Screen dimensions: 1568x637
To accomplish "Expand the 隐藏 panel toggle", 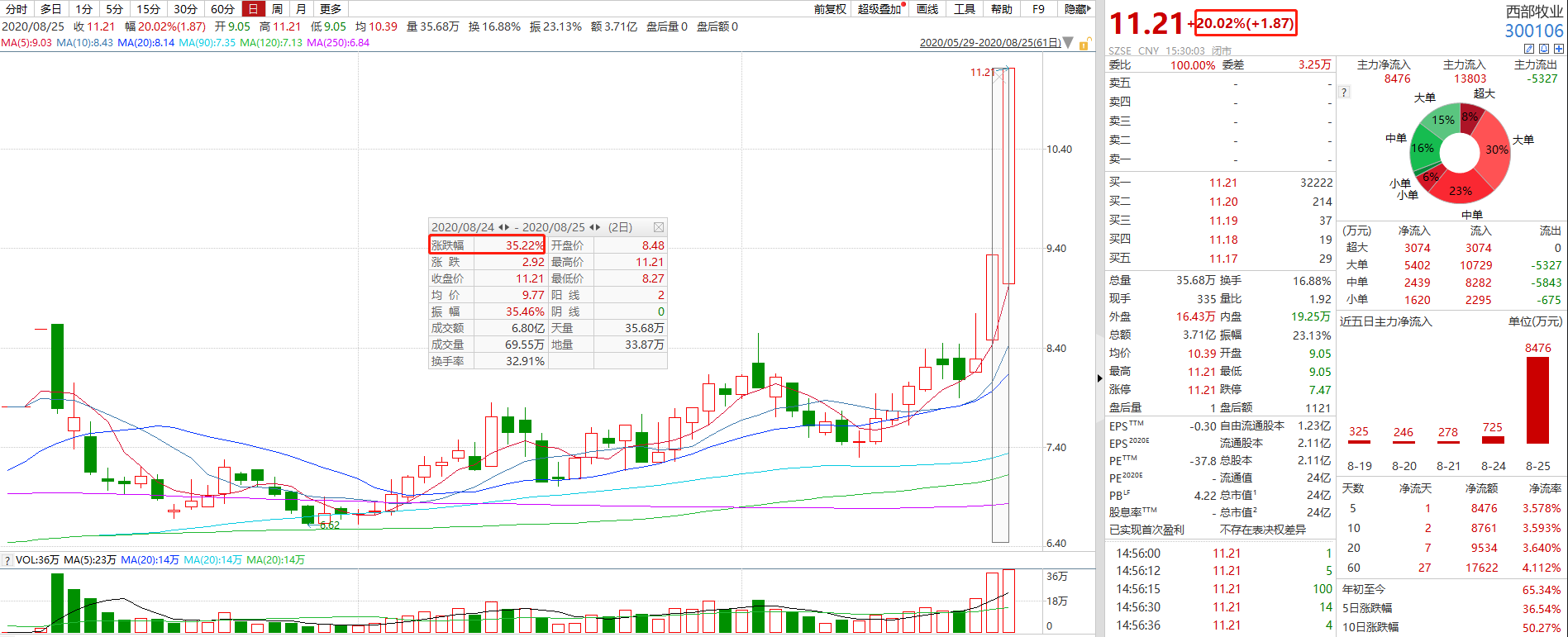I will [x=1077, y=9].
